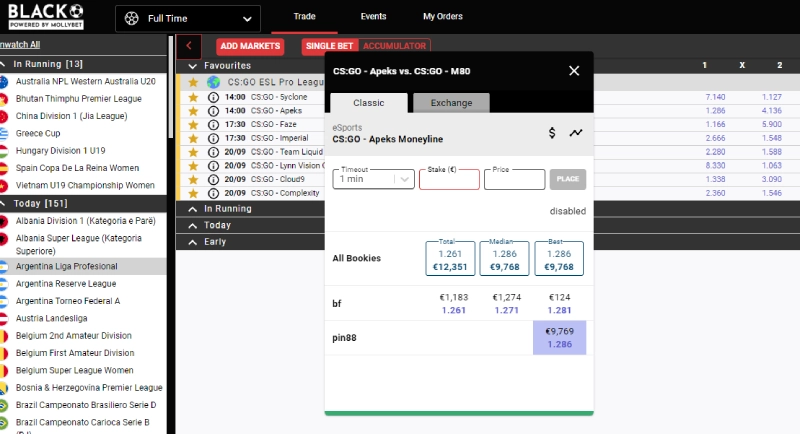
Task: Open info icon for CS:GO - Imperial
Action: [x=213, y=138]
